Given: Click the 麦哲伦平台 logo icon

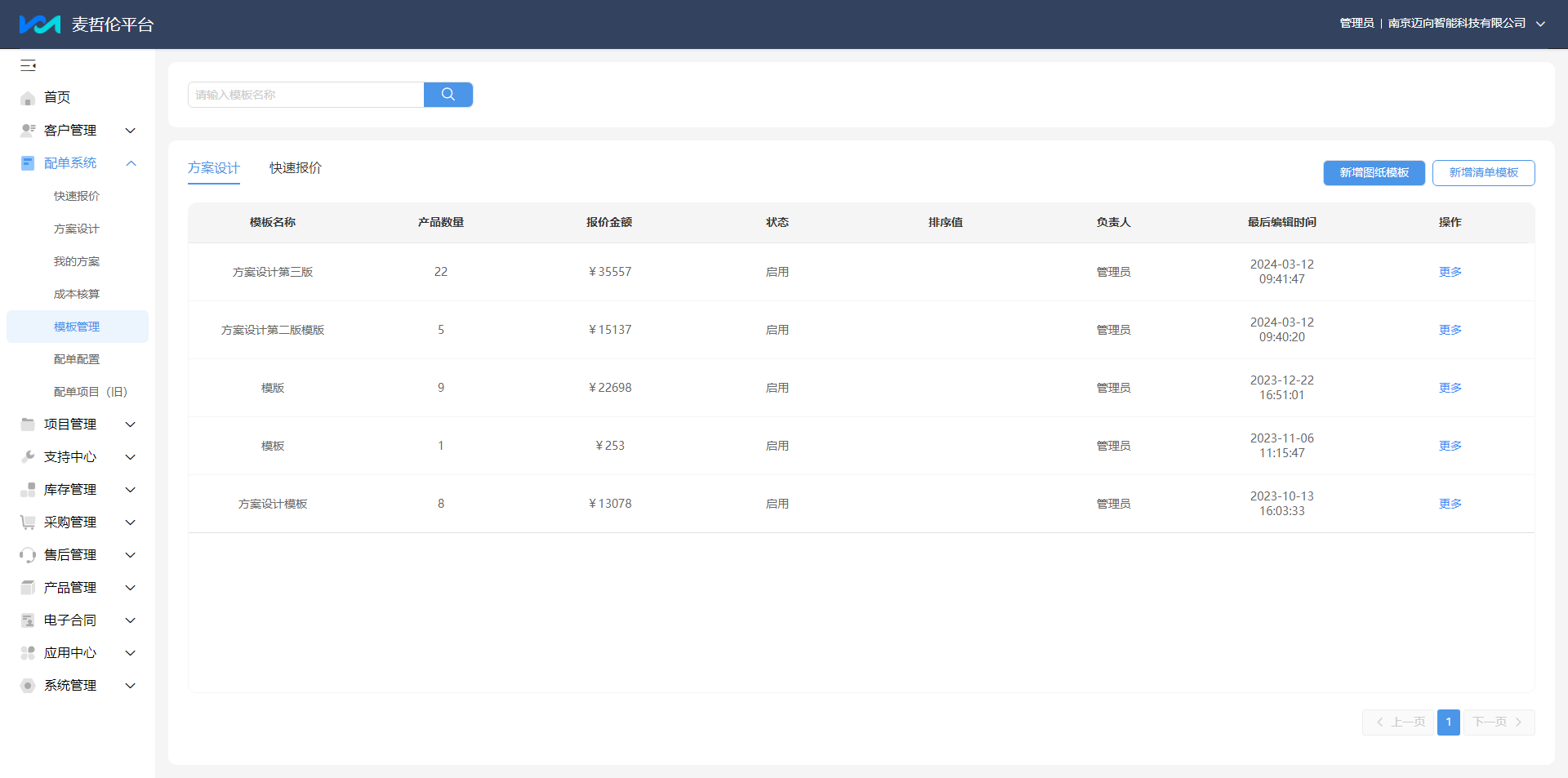Looking at the screenshot, I should 39,24.
